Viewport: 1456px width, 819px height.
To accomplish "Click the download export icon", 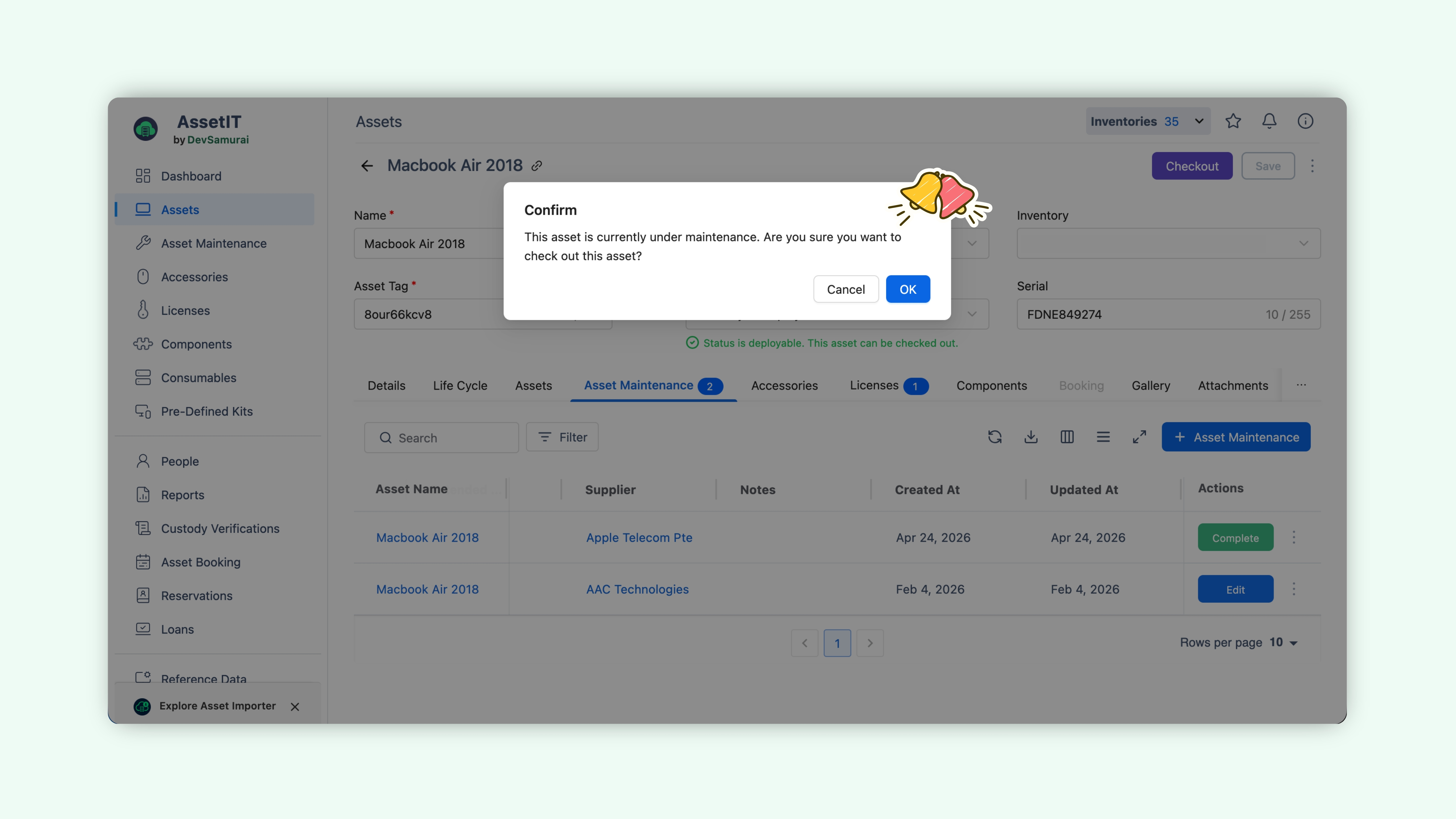I will [x=1031, y=437].
